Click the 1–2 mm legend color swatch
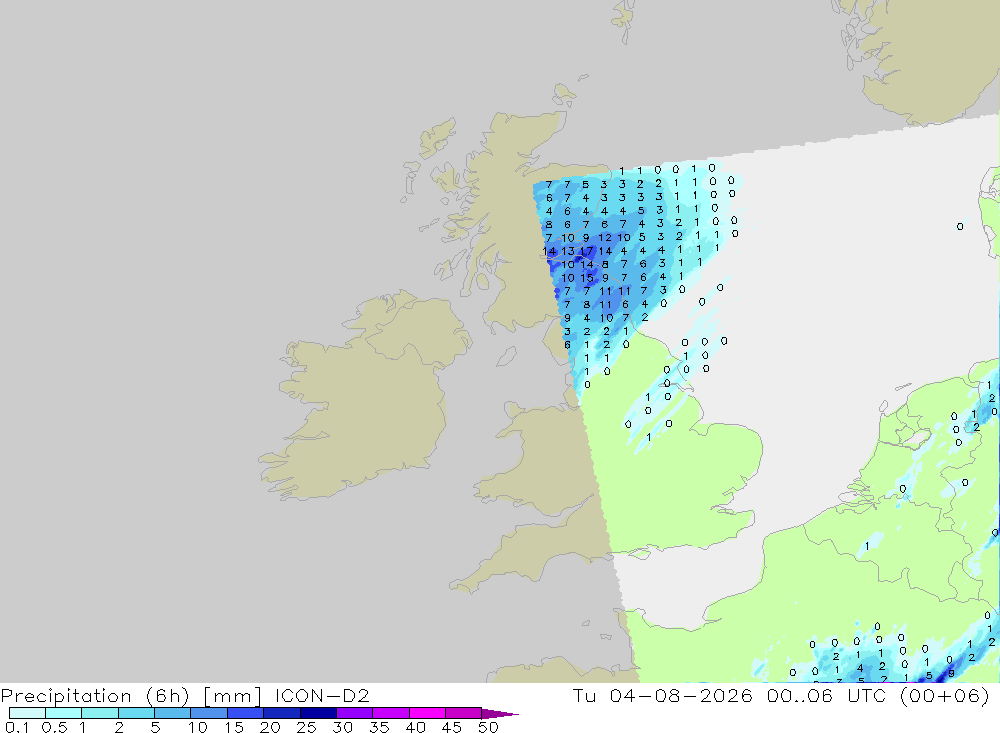 99,713
